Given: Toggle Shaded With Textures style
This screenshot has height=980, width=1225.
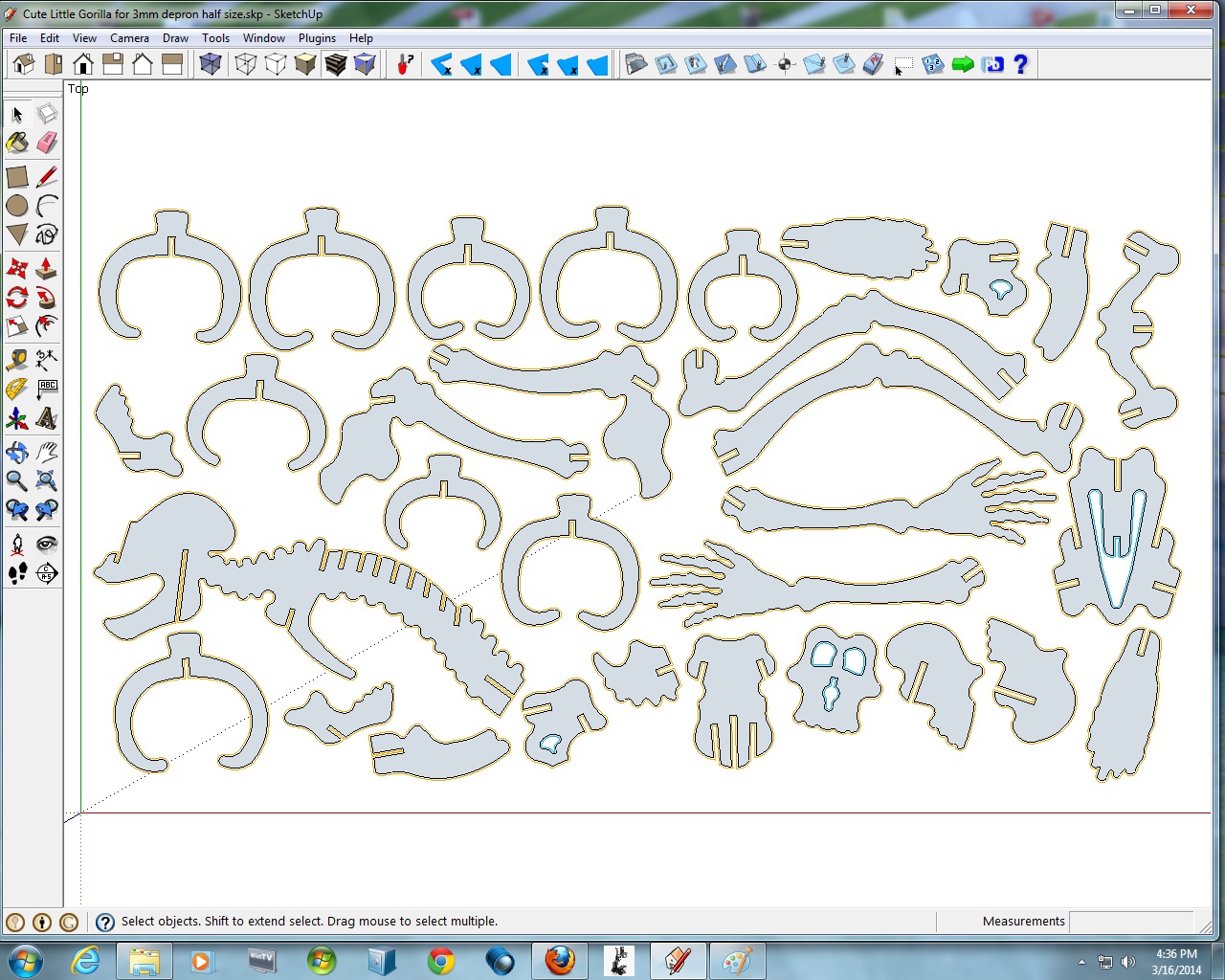Looking at the screenshot, I should [335, 64].
